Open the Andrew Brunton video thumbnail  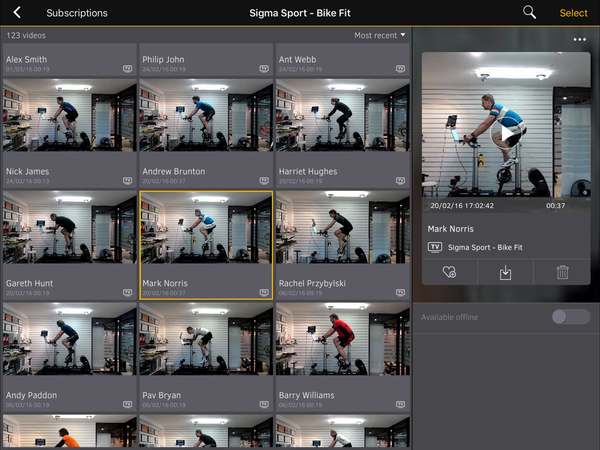[x=206, y=115]
